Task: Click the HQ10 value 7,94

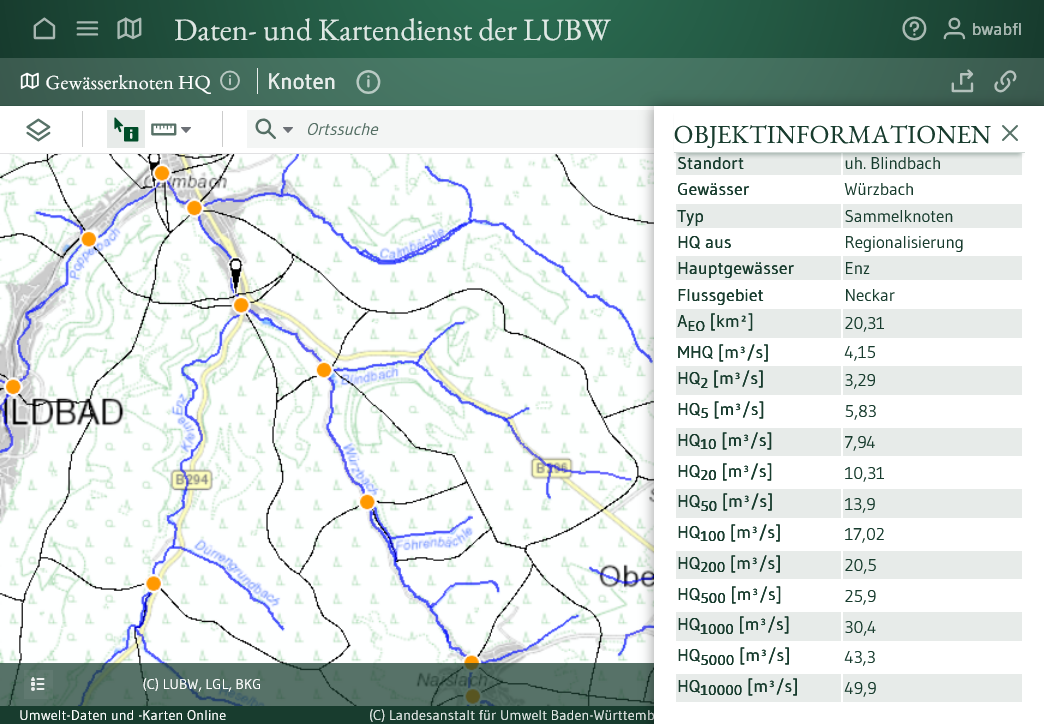Action: [x=860, y=442]
